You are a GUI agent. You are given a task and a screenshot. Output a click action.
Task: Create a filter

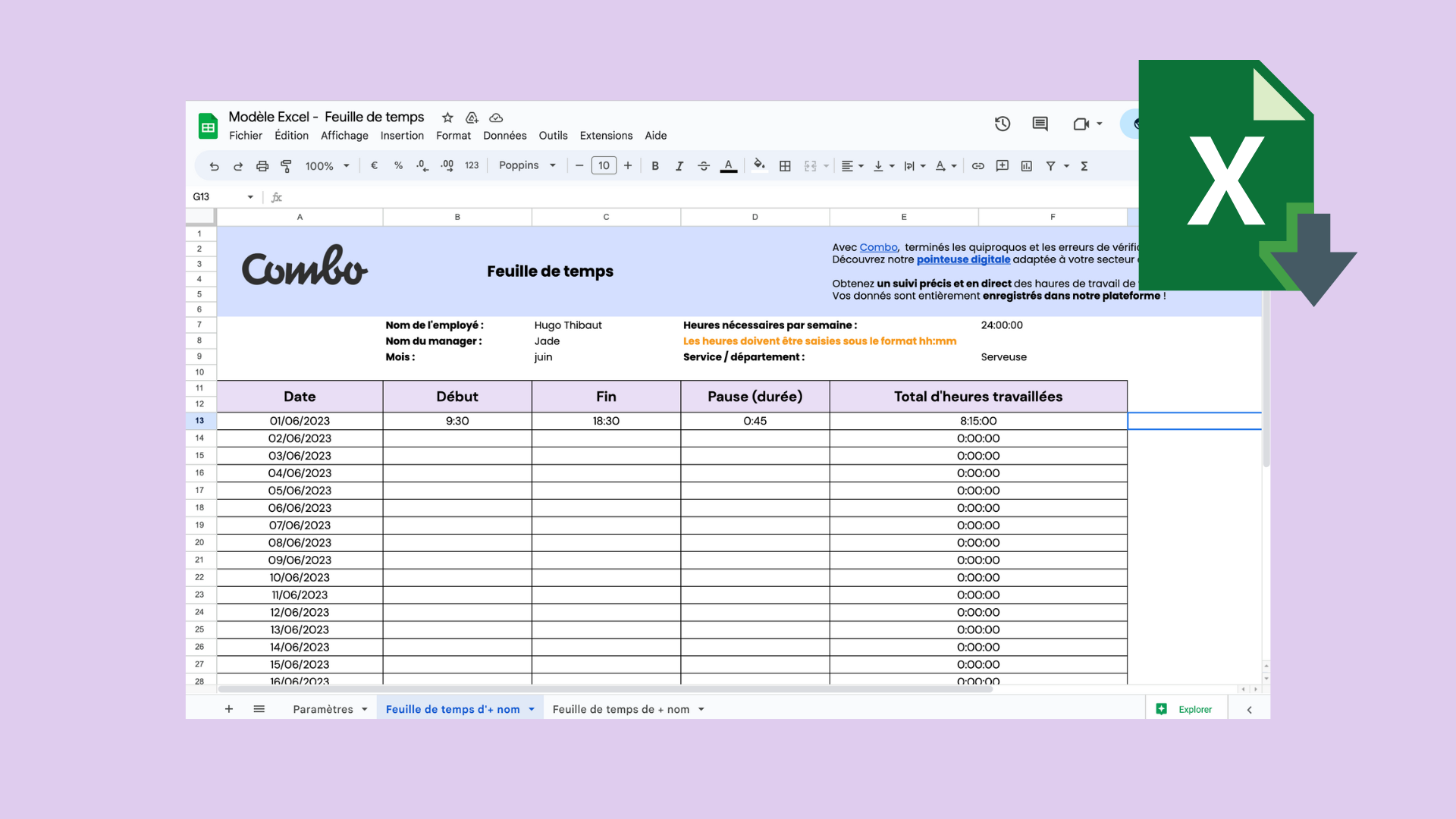point(1050,165)
